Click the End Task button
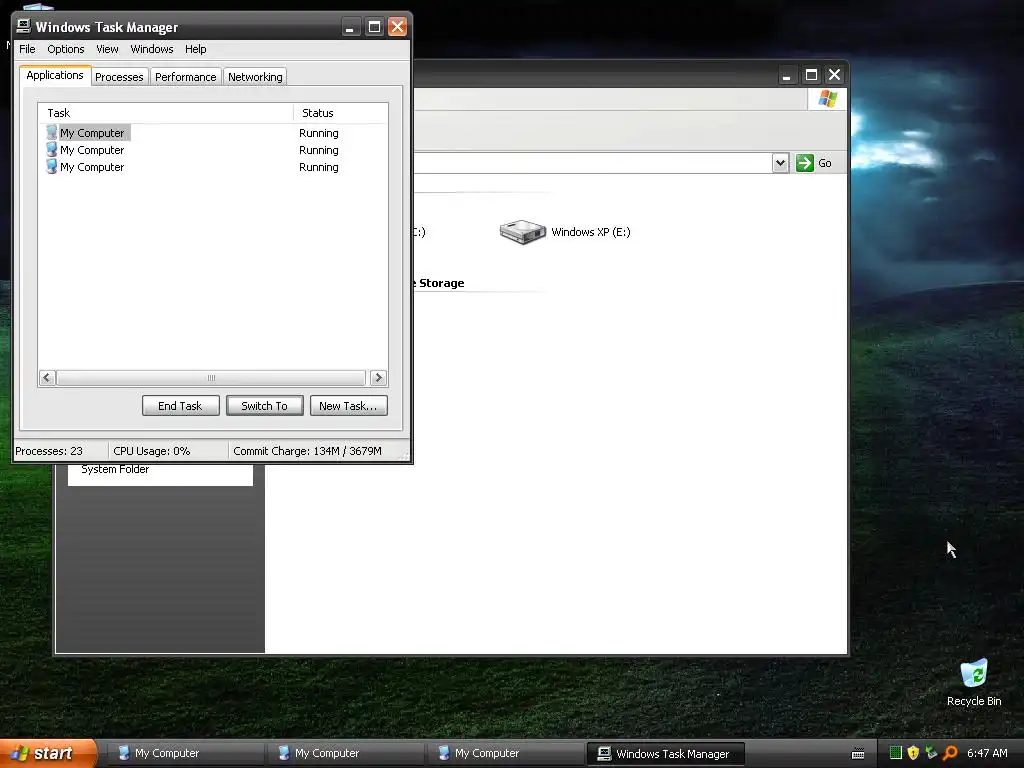 pos(180,406)
